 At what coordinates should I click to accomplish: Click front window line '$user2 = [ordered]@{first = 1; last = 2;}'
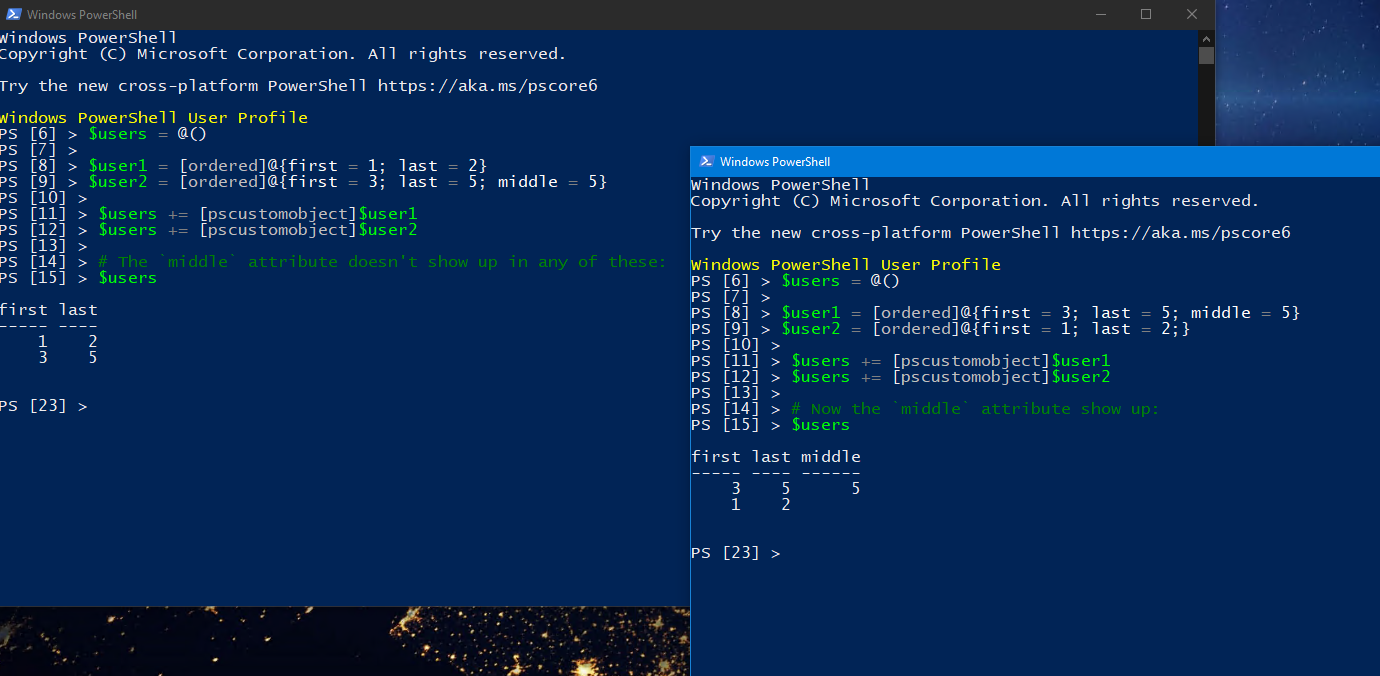(986, 329)
